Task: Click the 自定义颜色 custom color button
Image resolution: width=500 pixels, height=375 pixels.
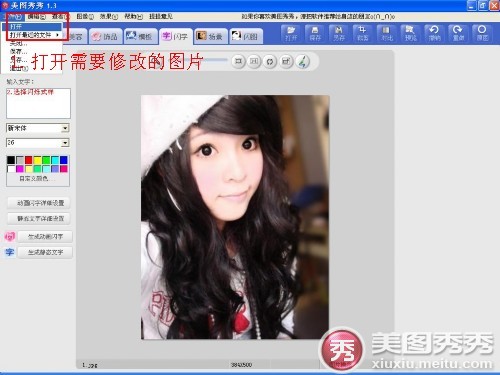Action: [x=38, y=179]
